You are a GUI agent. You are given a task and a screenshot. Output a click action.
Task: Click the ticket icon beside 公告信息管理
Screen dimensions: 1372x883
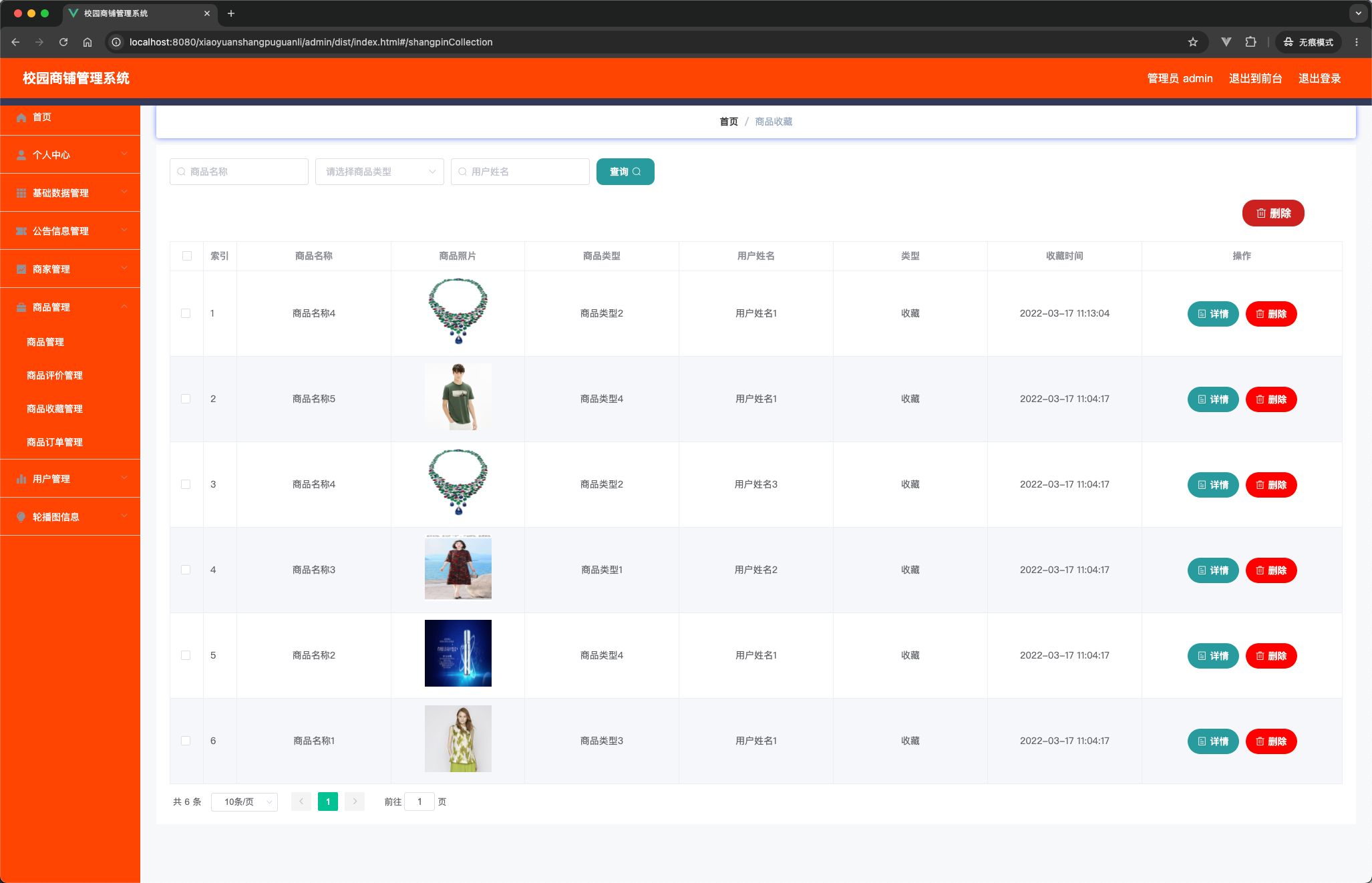(x=21, y=231)
